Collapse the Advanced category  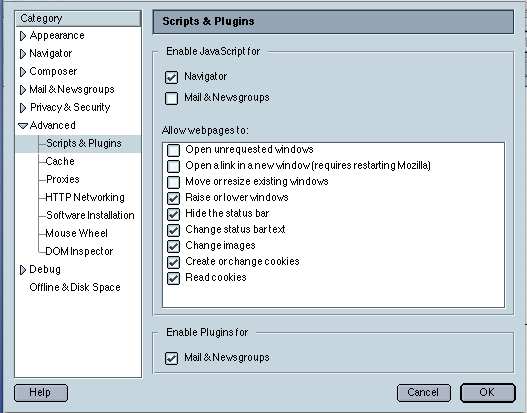(x=23, y=126)
